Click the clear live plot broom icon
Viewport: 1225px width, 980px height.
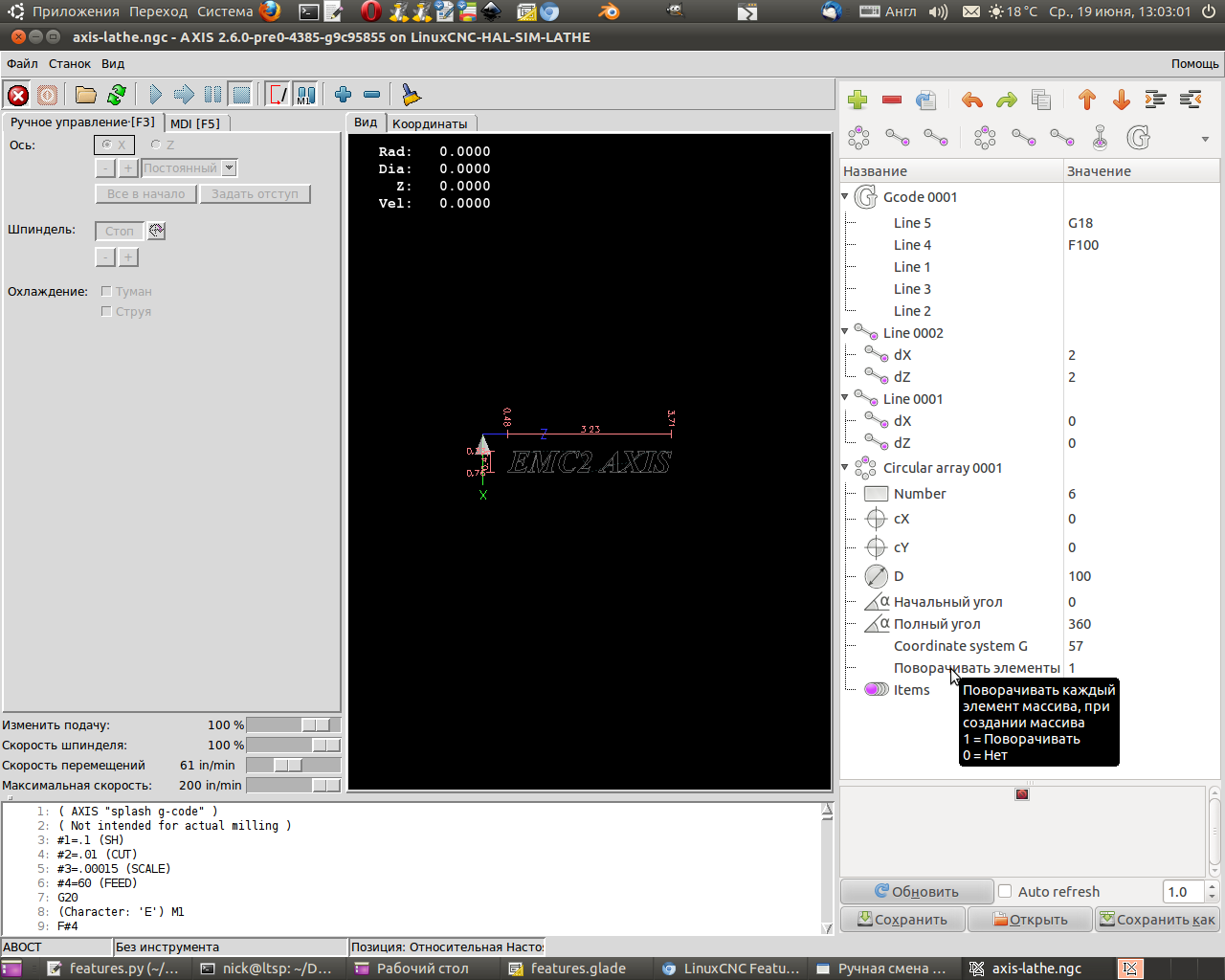point(411,95)
